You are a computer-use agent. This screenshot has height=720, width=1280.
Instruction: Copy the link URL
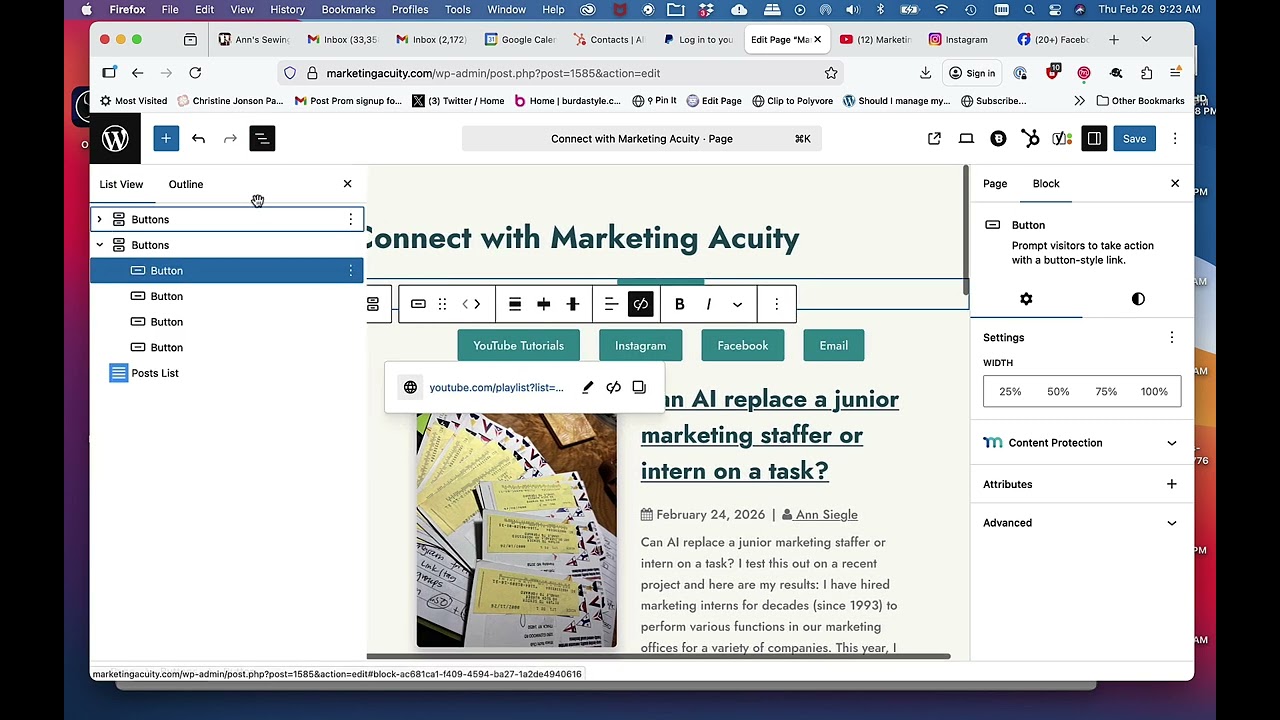(639, 388)
